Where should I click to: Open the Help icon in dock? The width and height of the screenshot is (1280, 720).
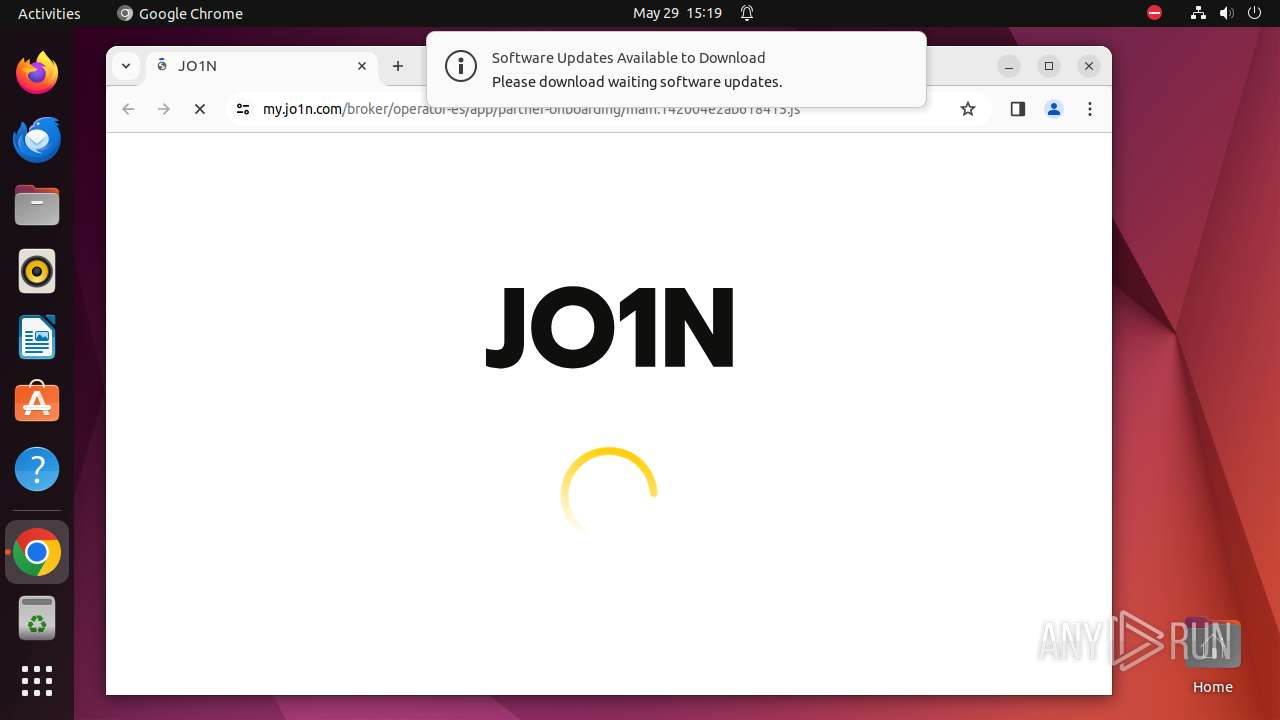click(37, 469)
